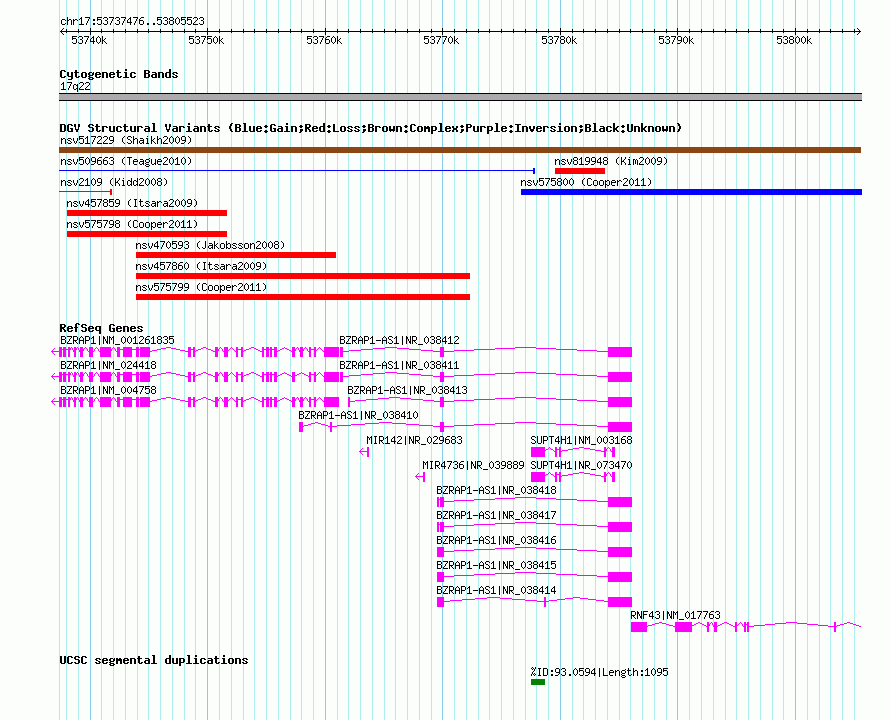Click the green segmental duplication block
This screenshot has height=720, width=890.
click(x=538, y=682)
